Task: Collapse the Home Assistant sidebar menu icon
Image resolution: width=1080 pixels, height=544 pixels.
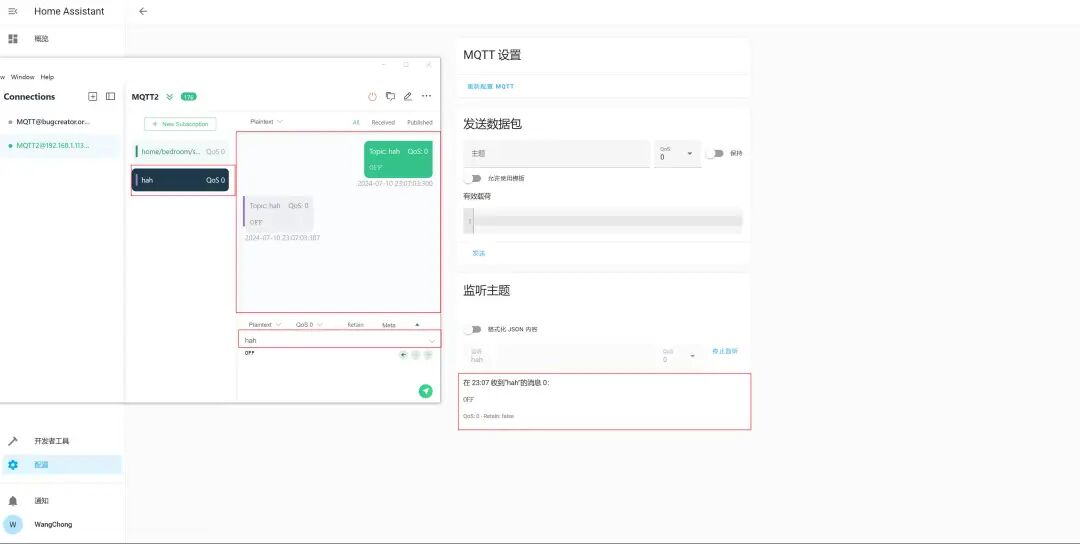Action: pos(12,11)
